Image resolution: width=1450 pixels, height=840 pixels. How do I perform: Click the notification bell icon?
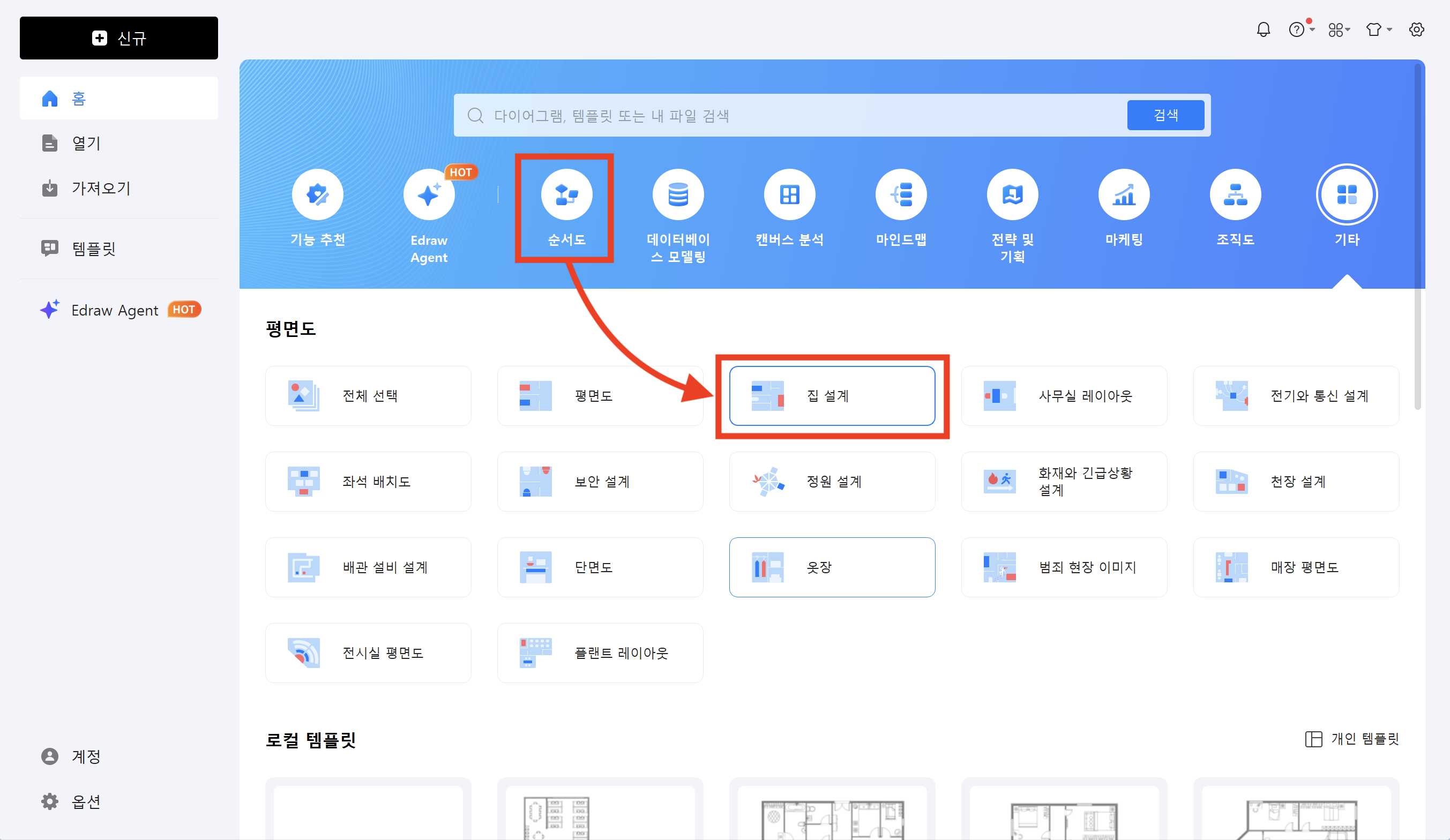[x=1263, y=29]
